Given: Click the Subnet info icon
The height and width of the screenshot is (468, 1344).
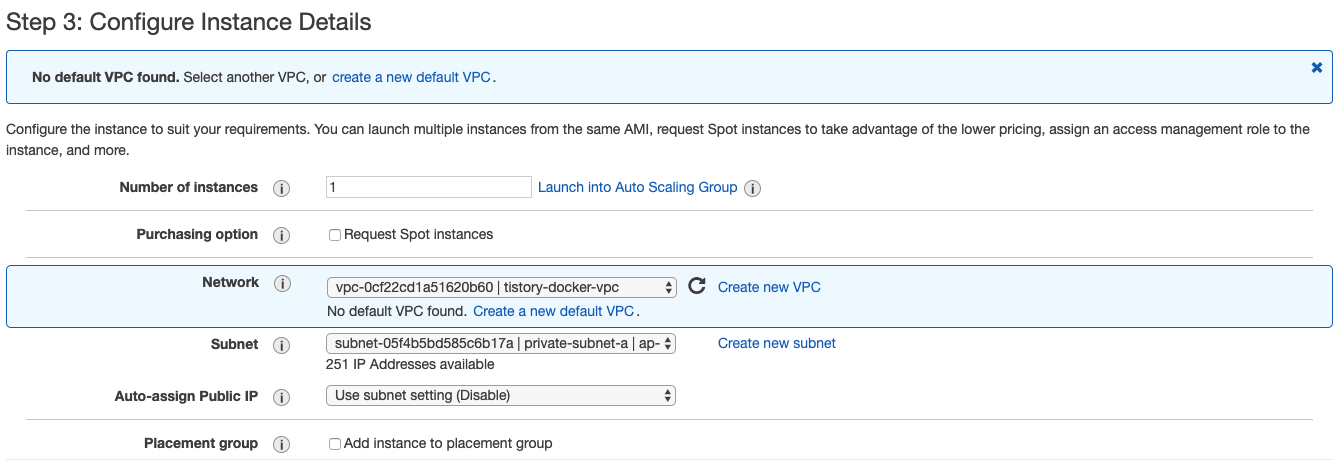Looking at the screenshot, I should click(x=282, y=345).
